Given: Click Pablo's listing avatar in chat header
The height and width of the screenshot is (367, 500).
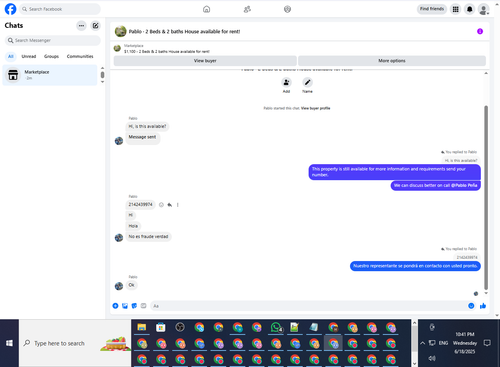Looking at the screenshot, I should [120, 31].
